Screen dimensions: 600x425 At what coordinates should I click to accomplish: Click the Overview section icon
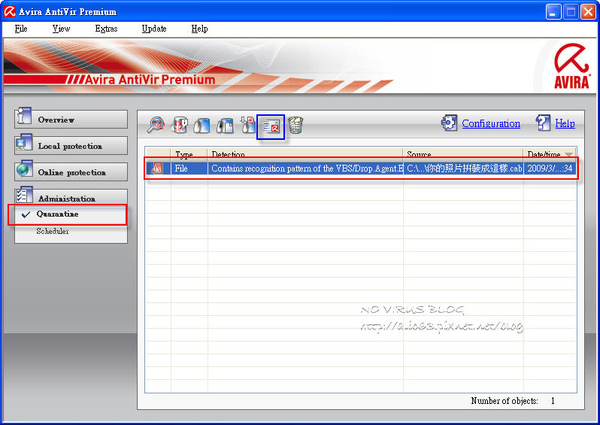pyautogui.click(x=24, y=116)
